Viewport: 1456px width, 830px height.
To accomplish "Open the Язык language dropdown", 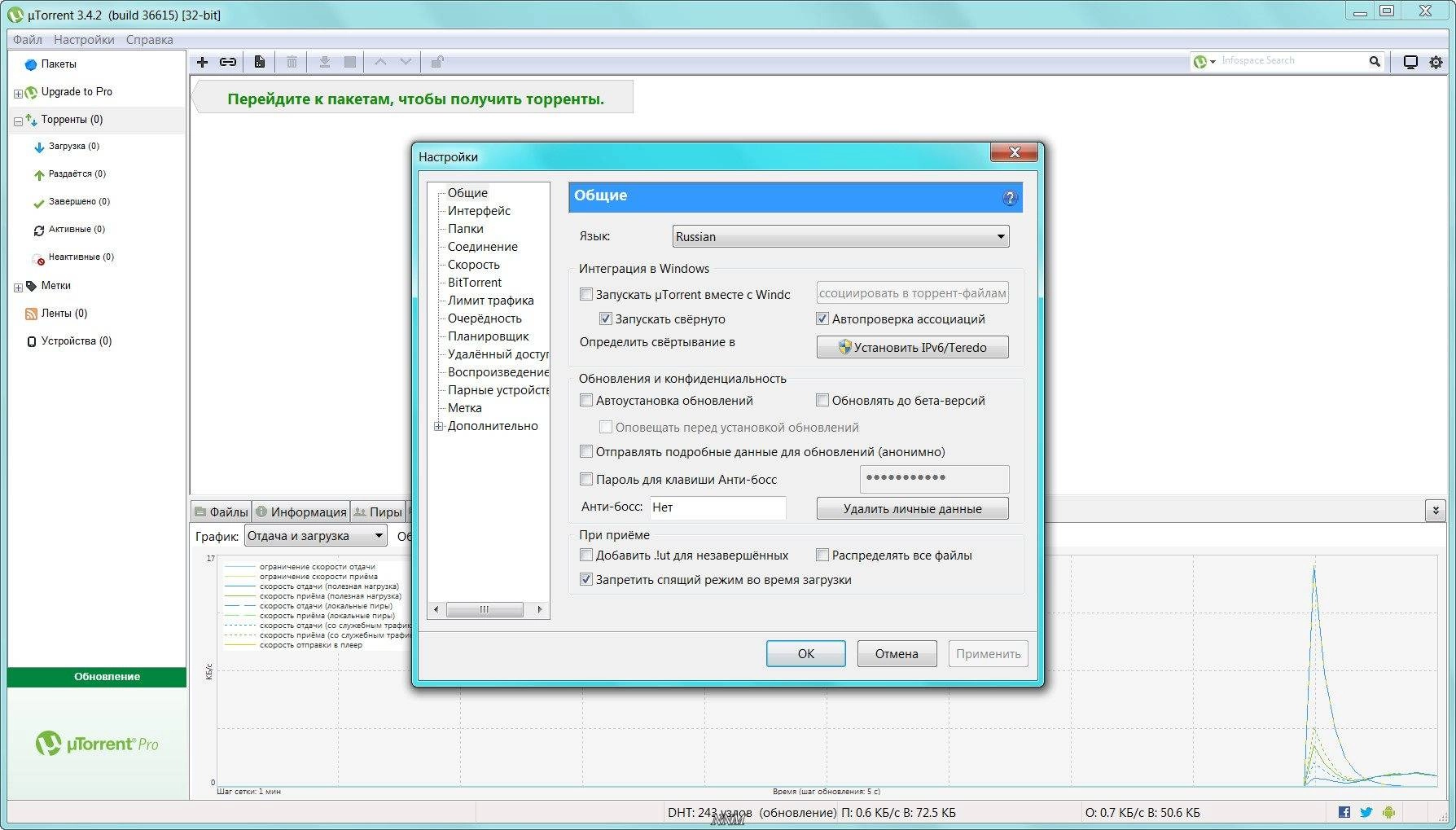I will 840,236.
